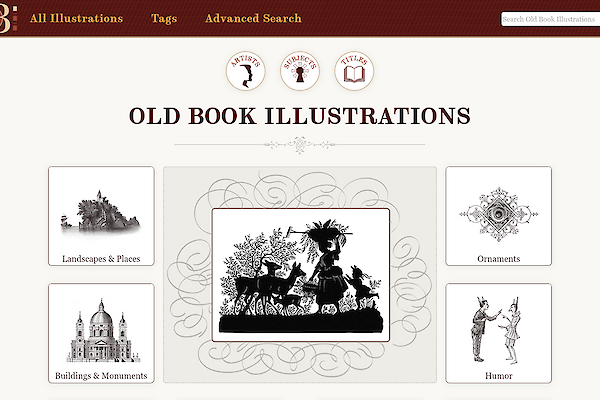This screenshot has height=400, width=600.
Task: View the featured silhouette deer illustration
Action: [301, 275]
